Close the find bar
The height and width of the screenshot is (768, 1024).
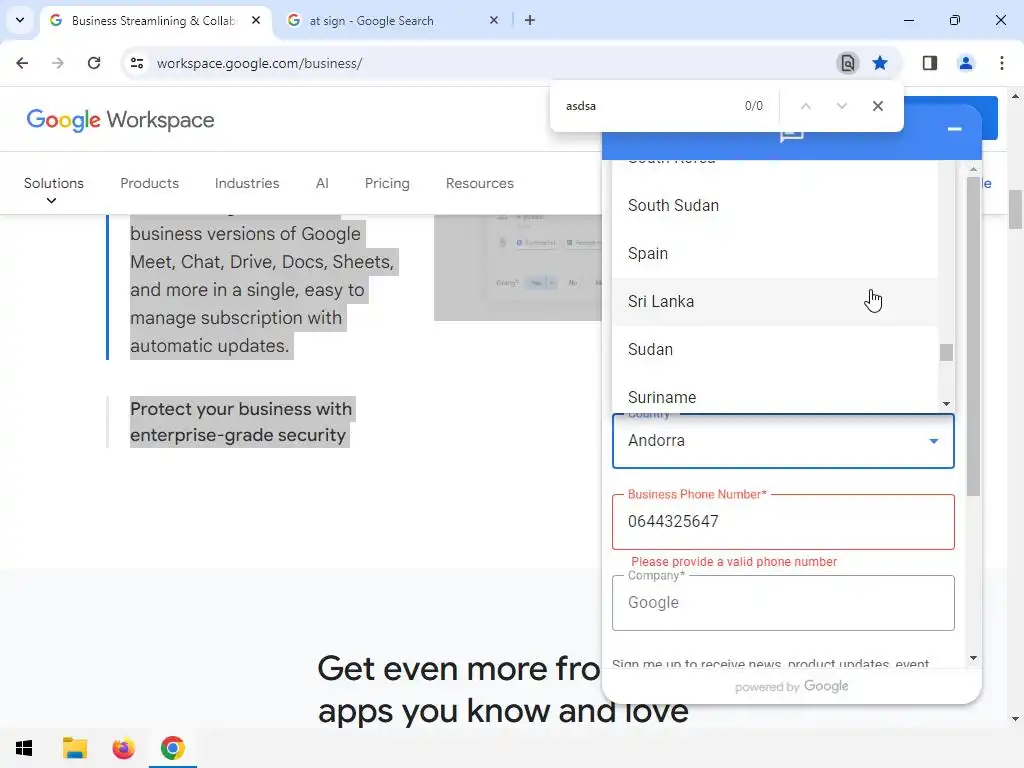pos(878,106)
